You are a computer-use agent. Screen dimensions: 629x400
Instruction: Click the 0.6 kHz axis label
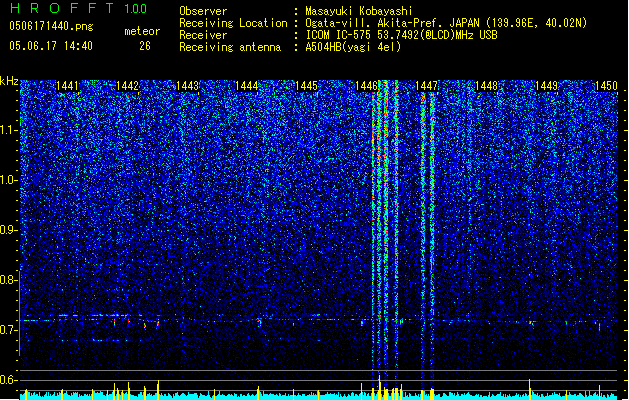click(8, 380)
